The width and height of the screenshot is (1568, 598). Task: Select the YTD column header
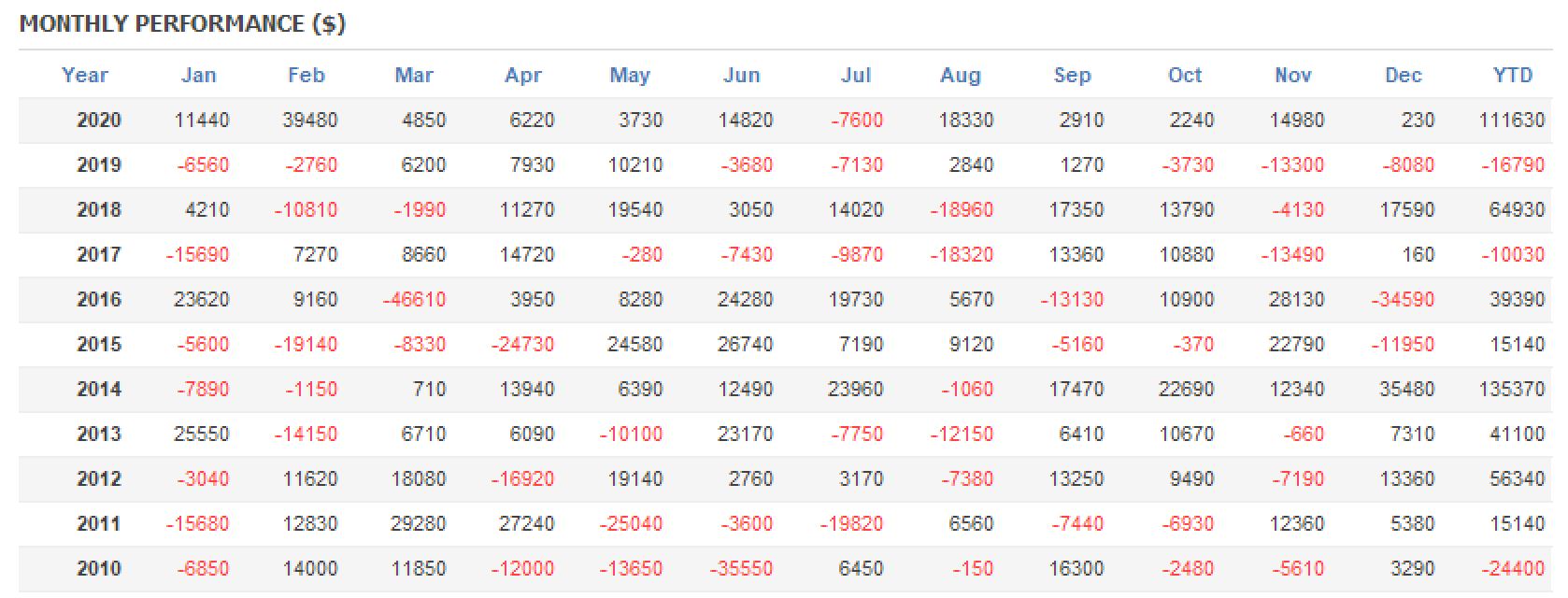coord(1512,76)
